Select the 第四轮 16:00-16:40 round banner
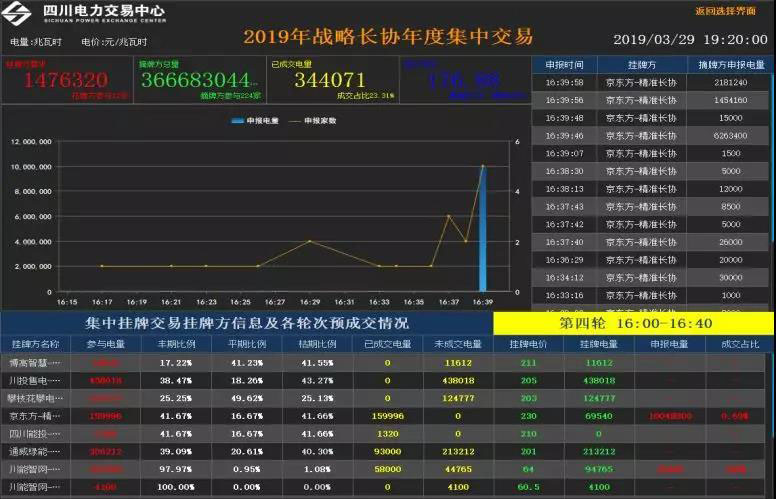Image resolution: width=776 pixels, height=499 pixels. 633,323
